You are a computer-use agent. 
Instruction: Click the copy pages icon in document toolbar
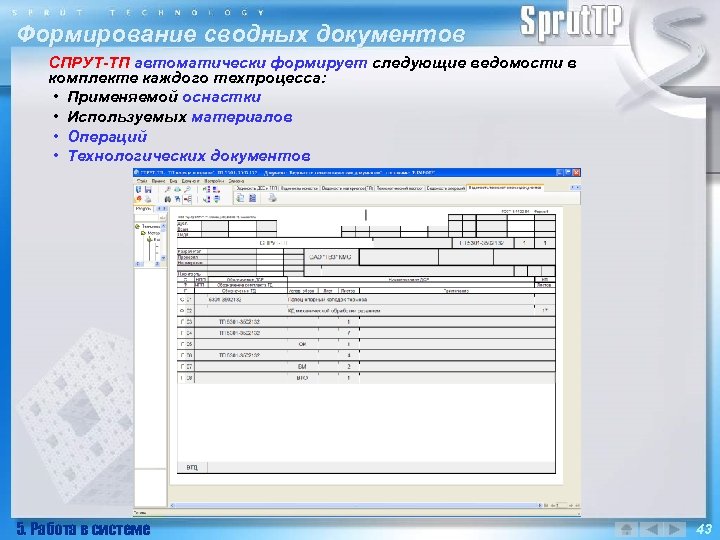[241, 198]
